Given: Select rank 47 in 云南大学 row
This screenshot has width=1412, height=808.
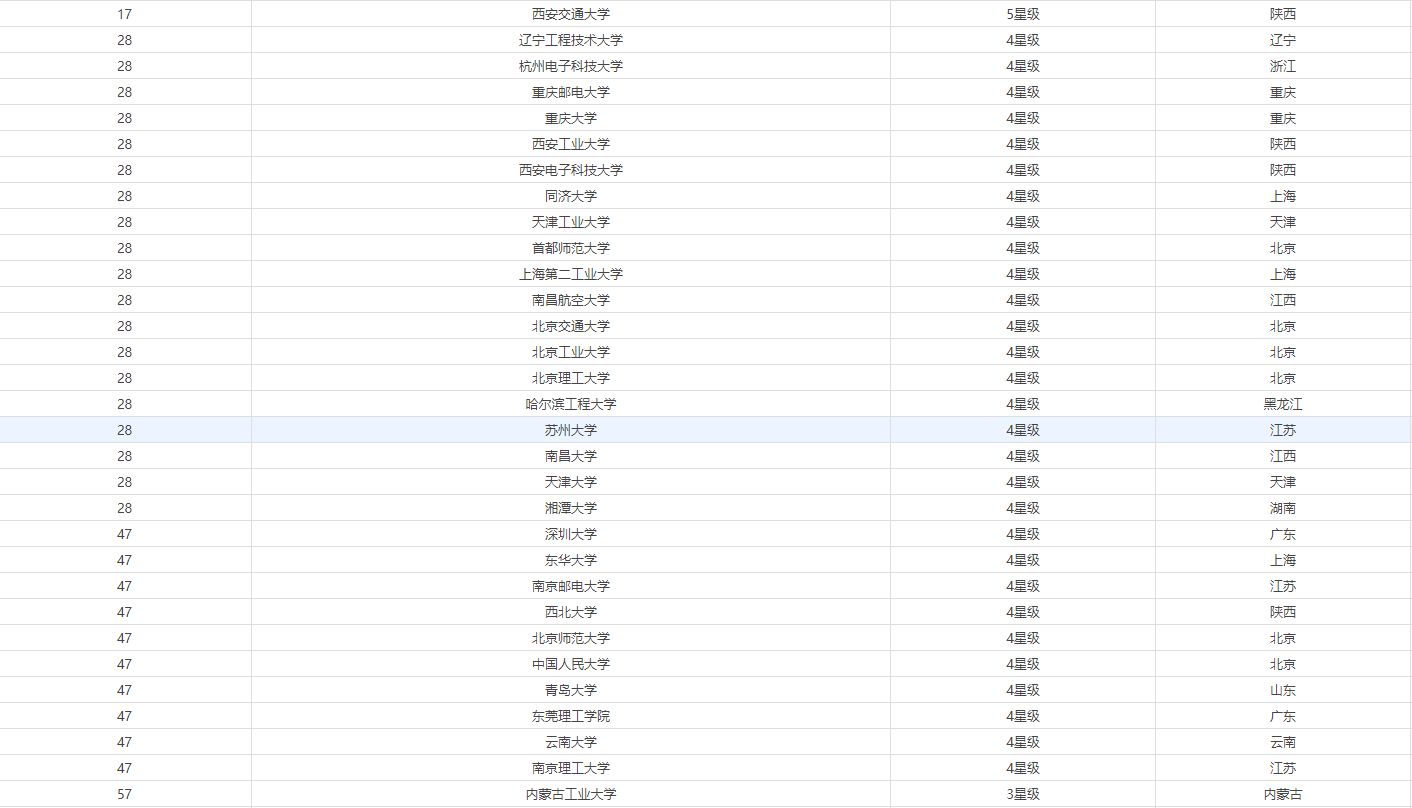Looking at the screenshot, I should pos(125,742).
